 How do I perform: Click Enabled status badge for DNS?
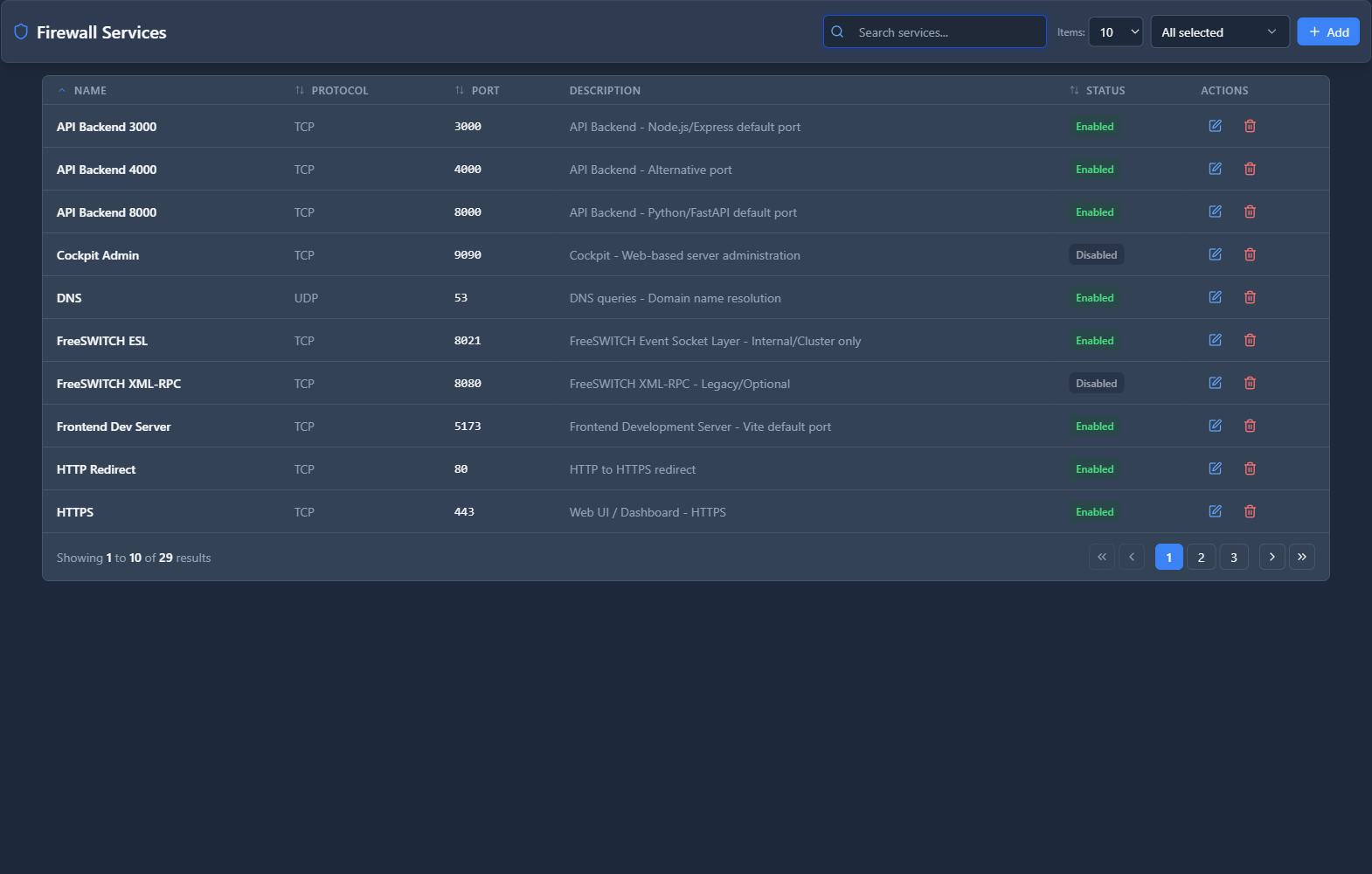click(x=1094, y=298)
